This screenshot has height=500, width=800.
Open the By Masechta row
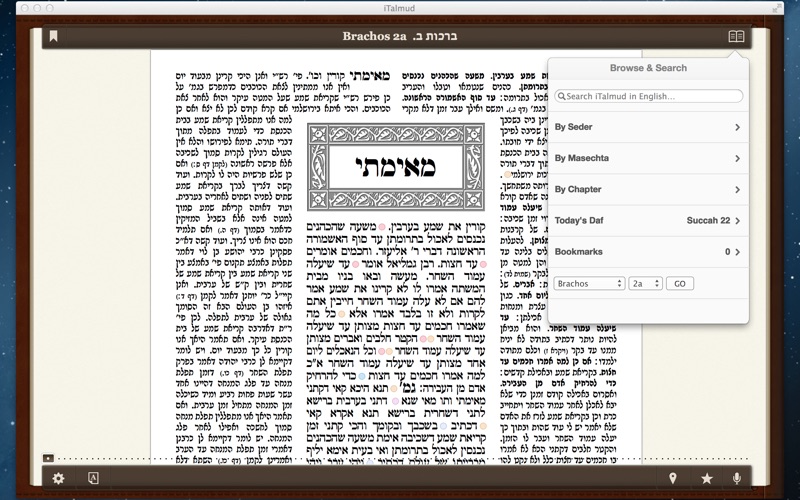(648, 158)
